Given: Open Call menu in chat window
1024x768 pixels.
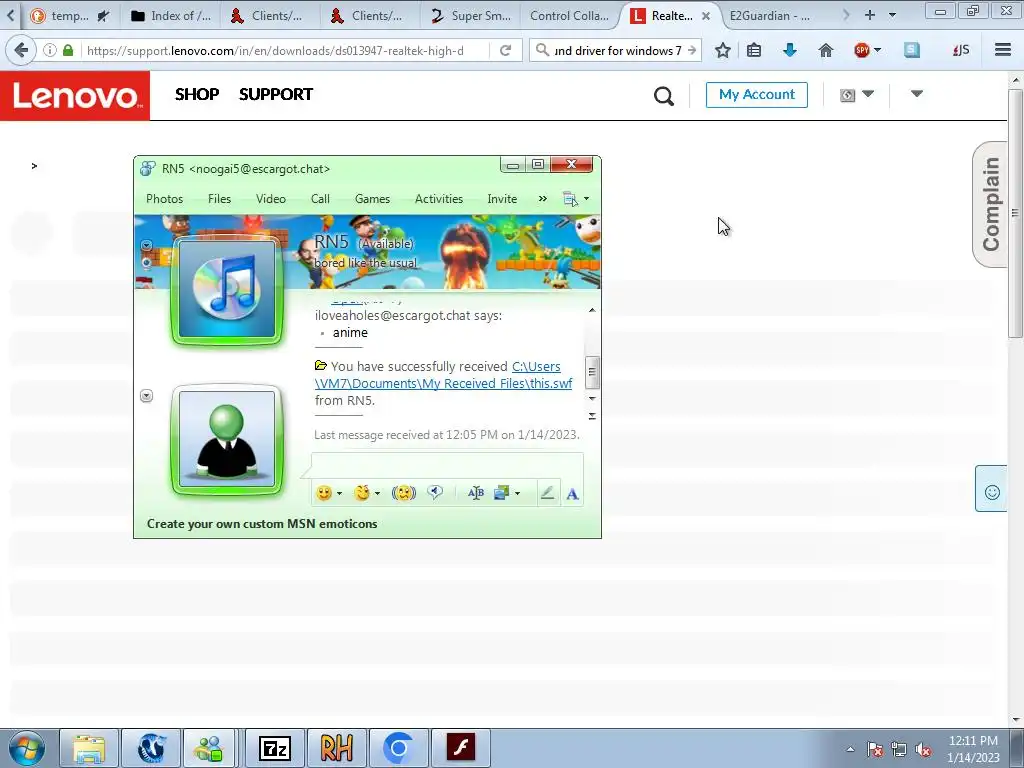Looking at the screenshot, I should tap(320, 199).
